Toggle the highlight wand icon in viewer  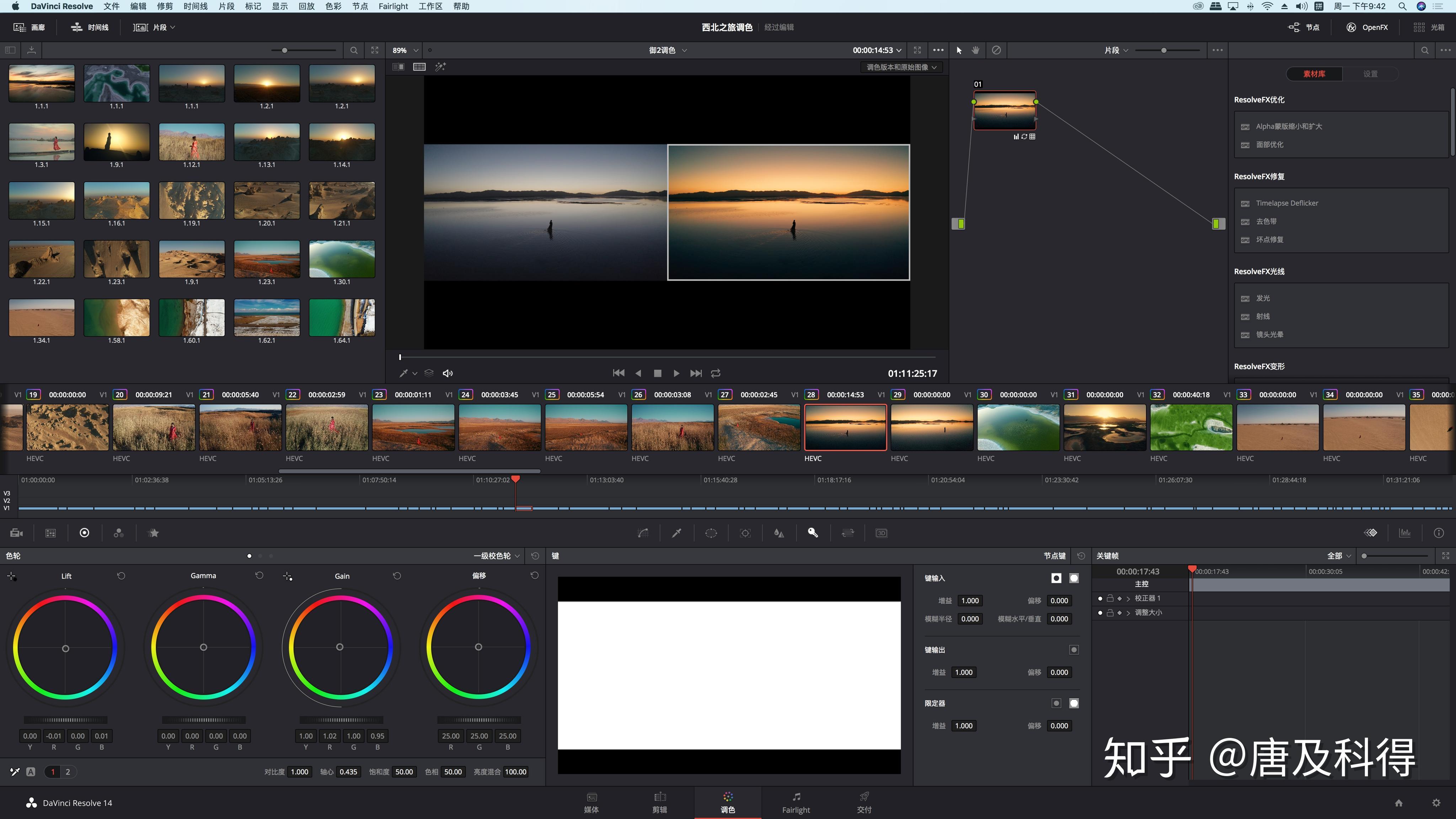pos(440,67)
